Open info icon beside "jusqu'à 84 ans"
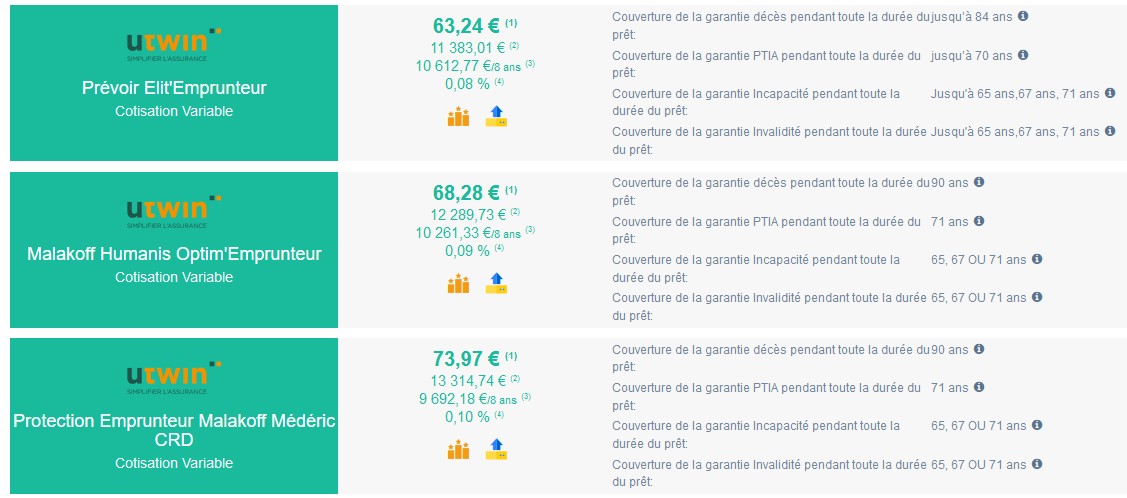The width and height of the screenshot is (1127, 498). pos(1023,16)
